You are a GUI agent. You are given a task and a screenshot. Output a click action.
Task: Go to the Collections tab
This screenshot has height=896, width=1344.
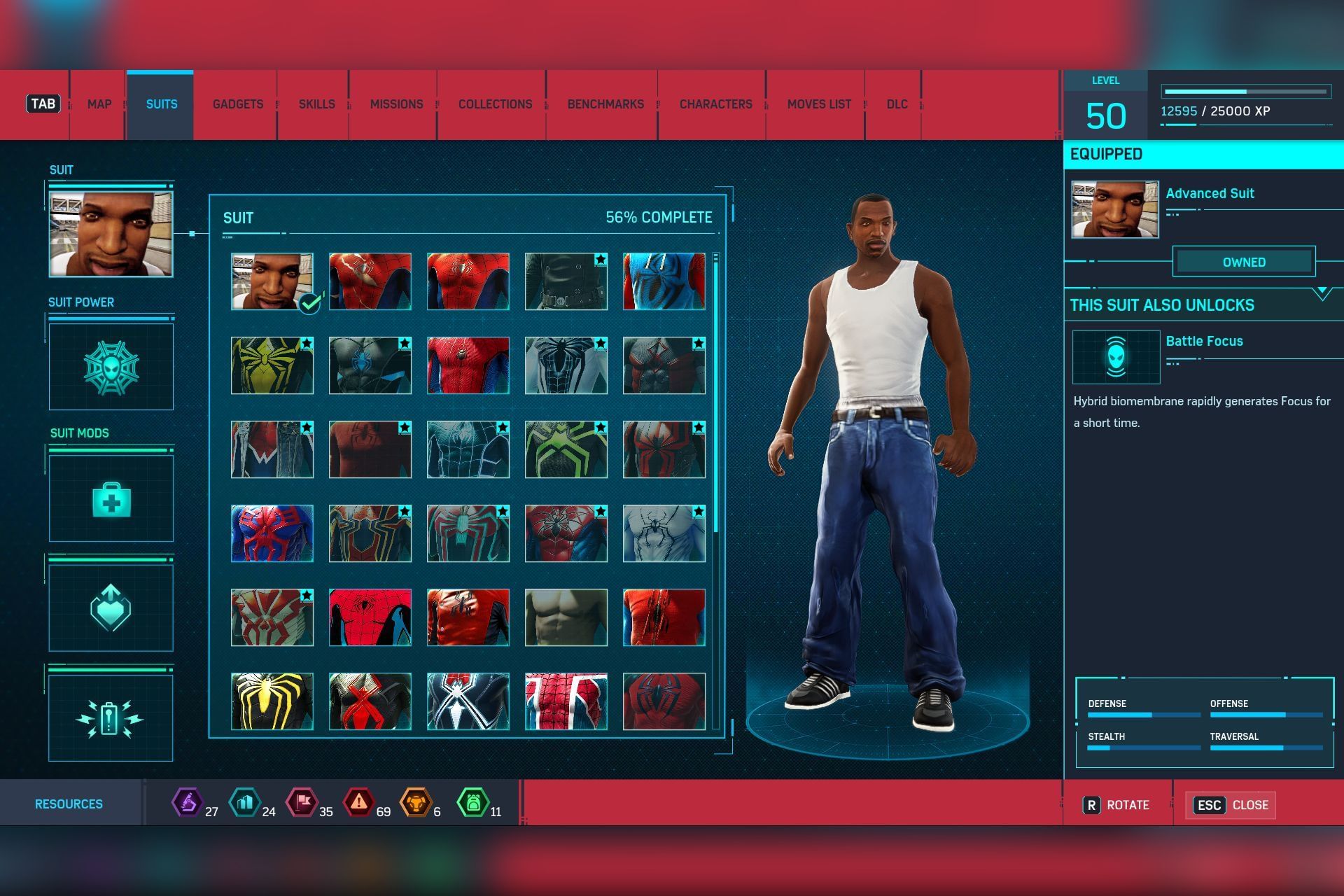[495, 104]
